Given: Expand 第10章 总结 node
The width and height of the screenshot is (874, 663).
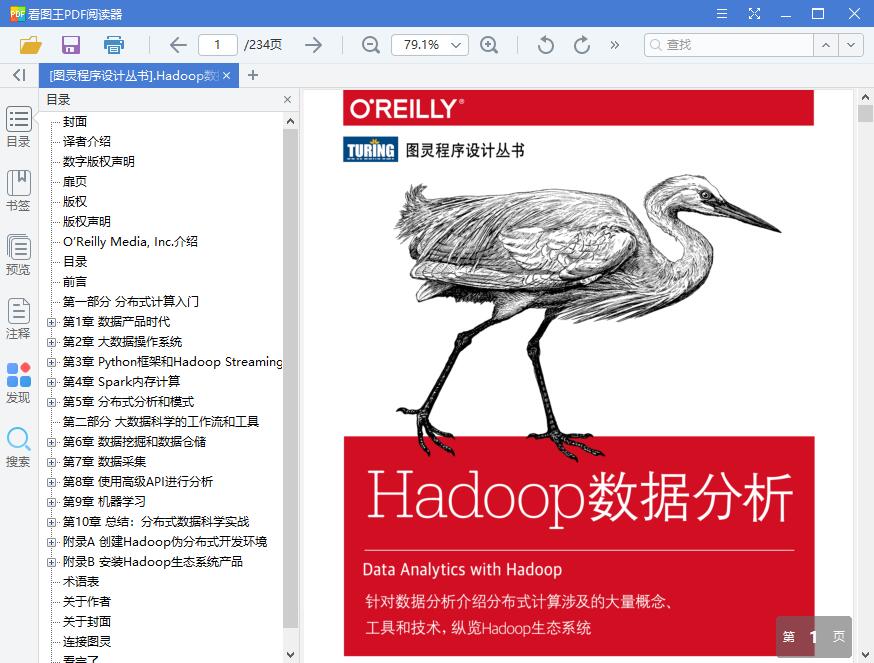Looking at the screenshot, I should tap(51, 522).
